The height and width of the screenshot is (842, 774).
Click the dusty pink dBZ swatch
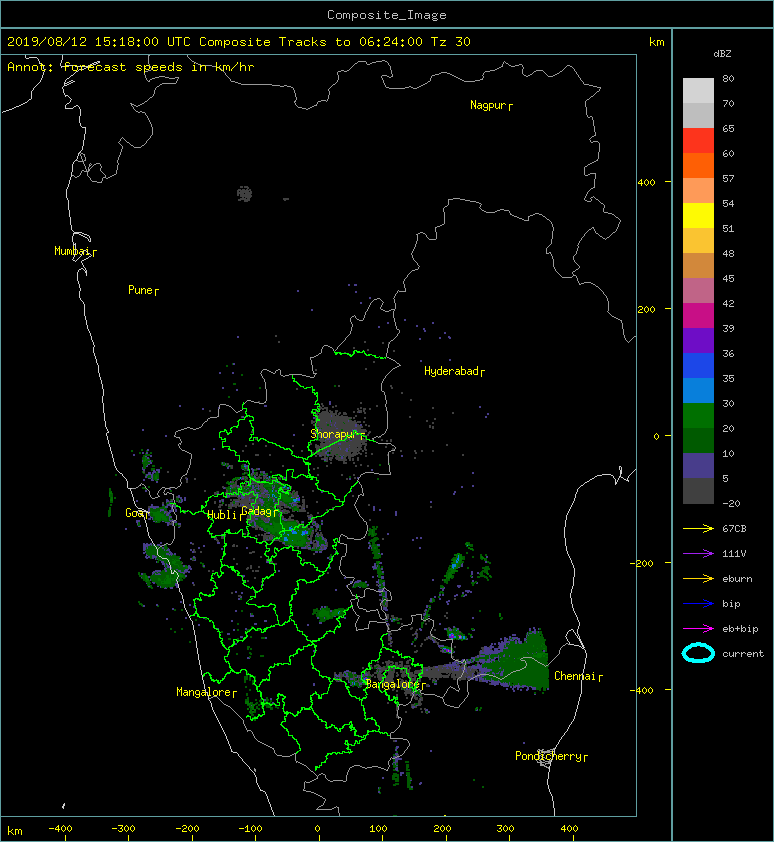pyautogui.click(x=698, y=291)
